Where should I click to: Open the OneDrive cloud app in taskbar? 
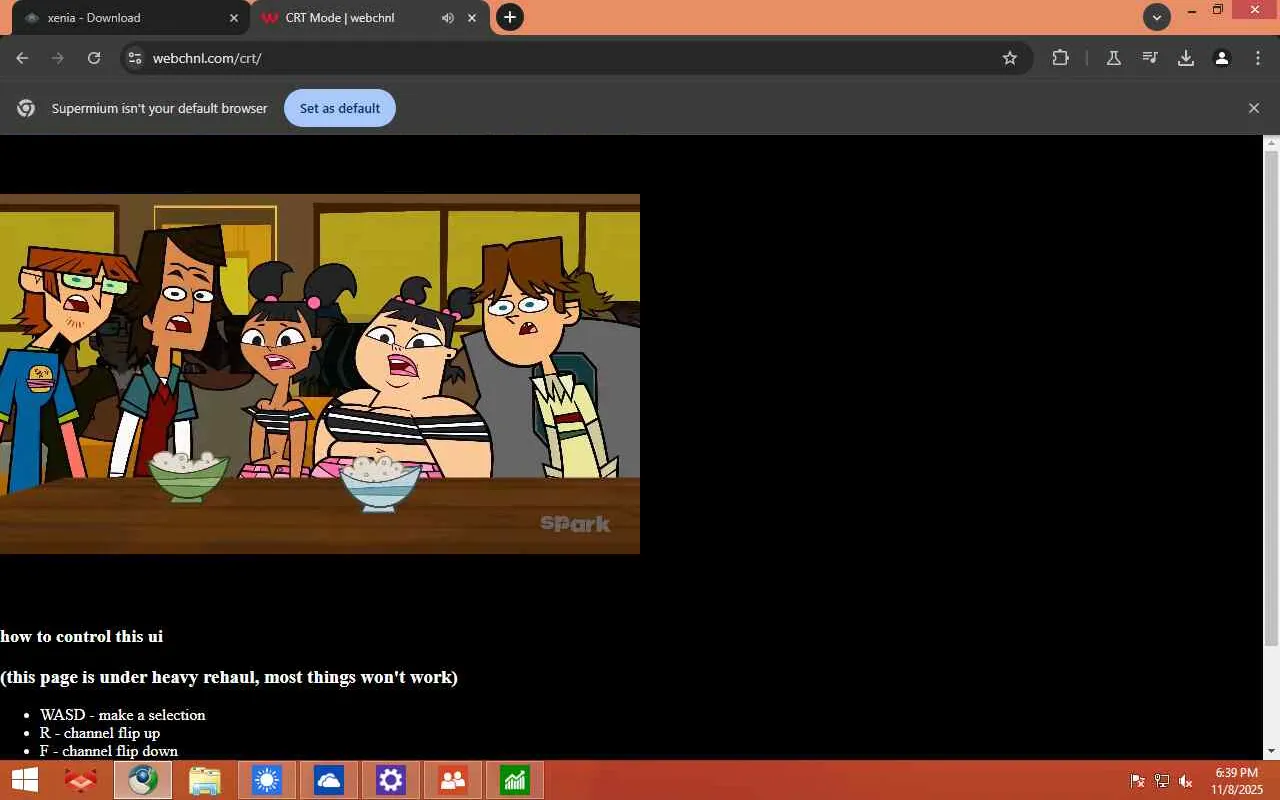(329, 780)
